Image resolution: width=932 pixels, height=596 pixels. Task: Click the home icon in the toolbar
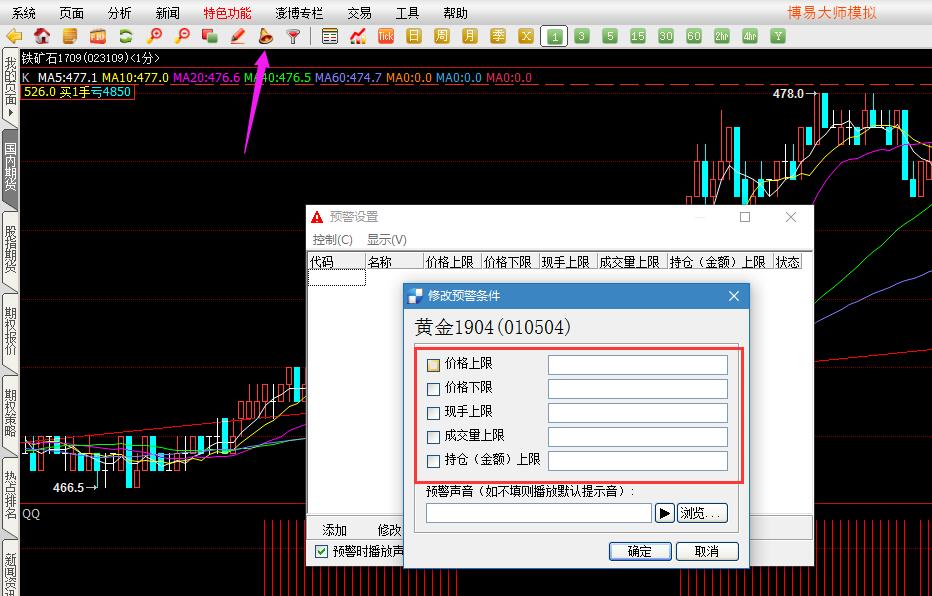coord(42,36)
